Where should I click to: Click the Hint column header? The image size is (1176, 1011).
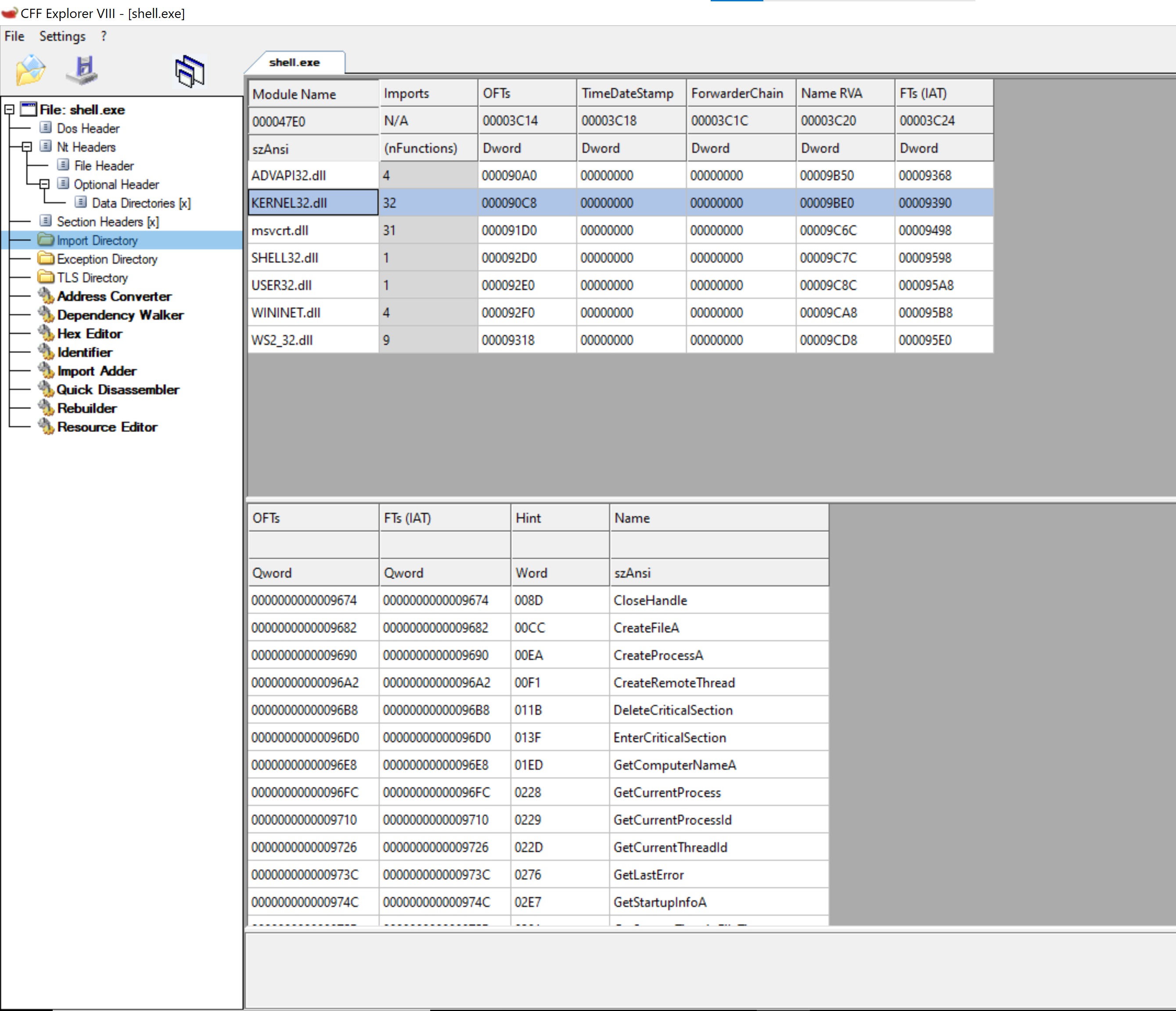pos(560,518)
